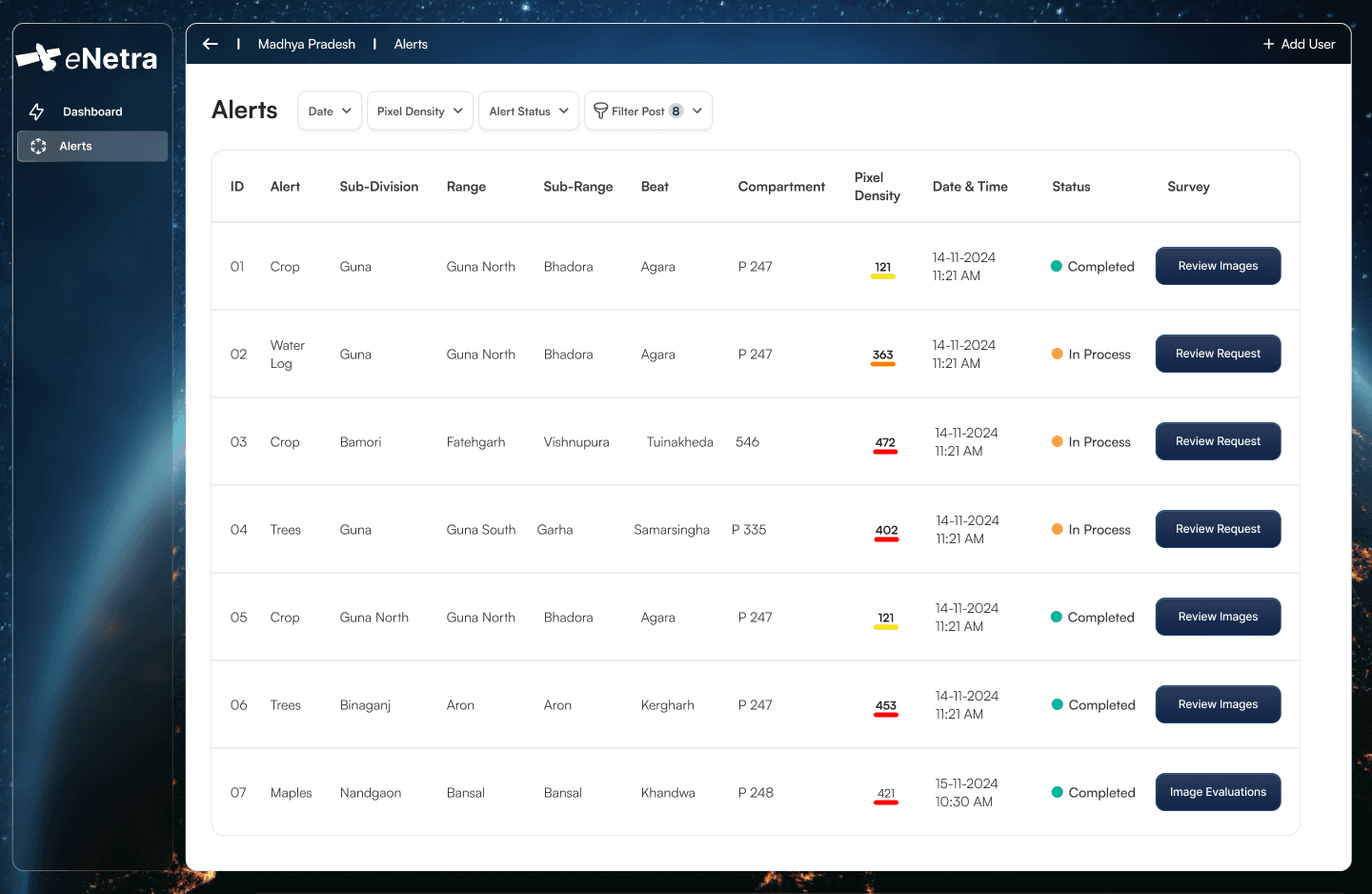This screenshot has width=1372, height=894.
Task: Select Alerts in the sidebar
Action: point(92,146)
